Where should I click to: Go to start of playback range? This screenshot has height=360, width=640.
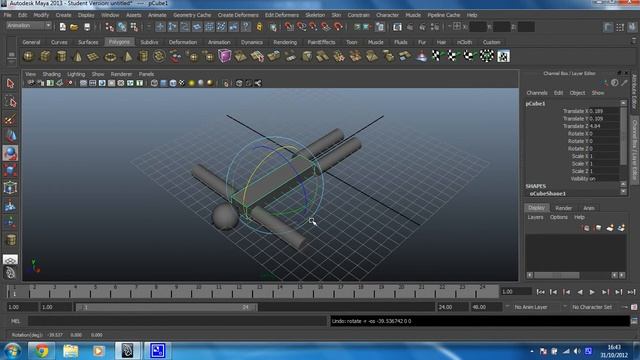pyautogui.click(x=540, y=292)
